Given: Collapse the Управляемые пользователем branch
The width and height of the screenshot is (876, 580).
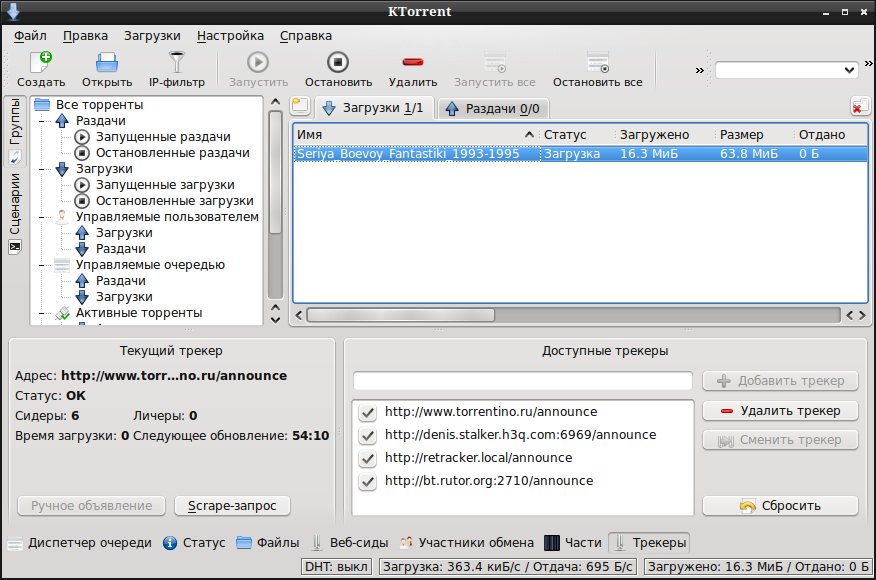Looking at the screenshot, I should (42, 217).
